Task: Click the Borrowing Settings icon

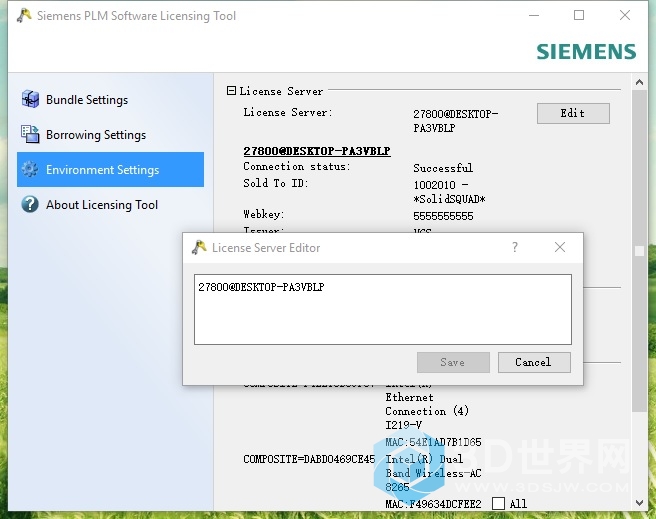Action: coord(30,134)
